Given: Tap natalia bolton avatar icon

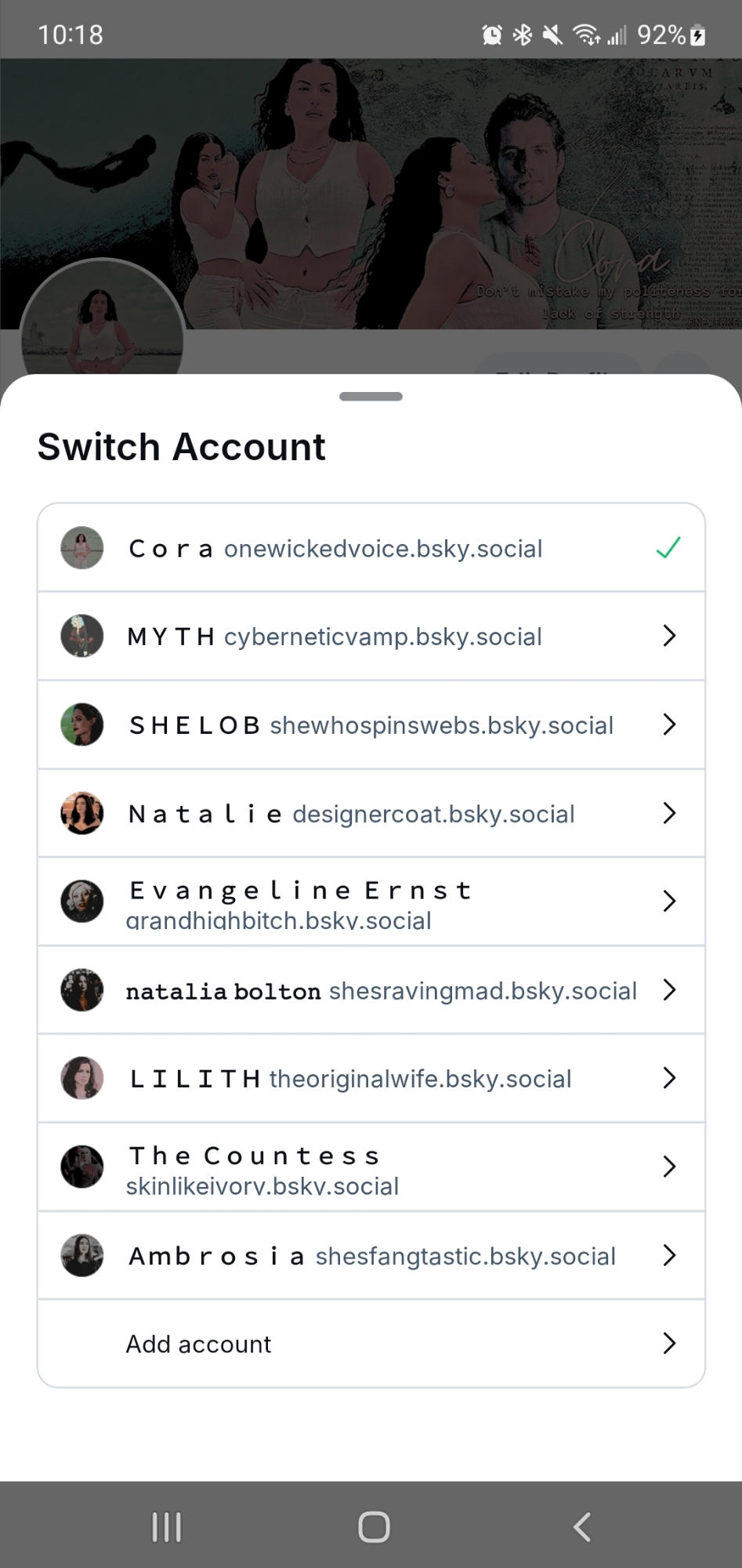Looking at the screenshot, I should [82, 990].
